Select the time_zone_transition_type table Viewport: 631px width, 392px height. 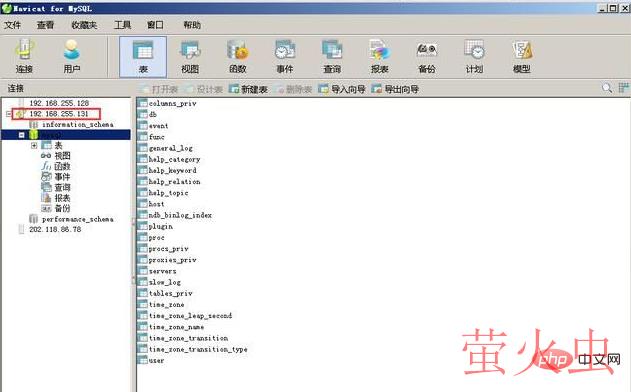point(198,349)
